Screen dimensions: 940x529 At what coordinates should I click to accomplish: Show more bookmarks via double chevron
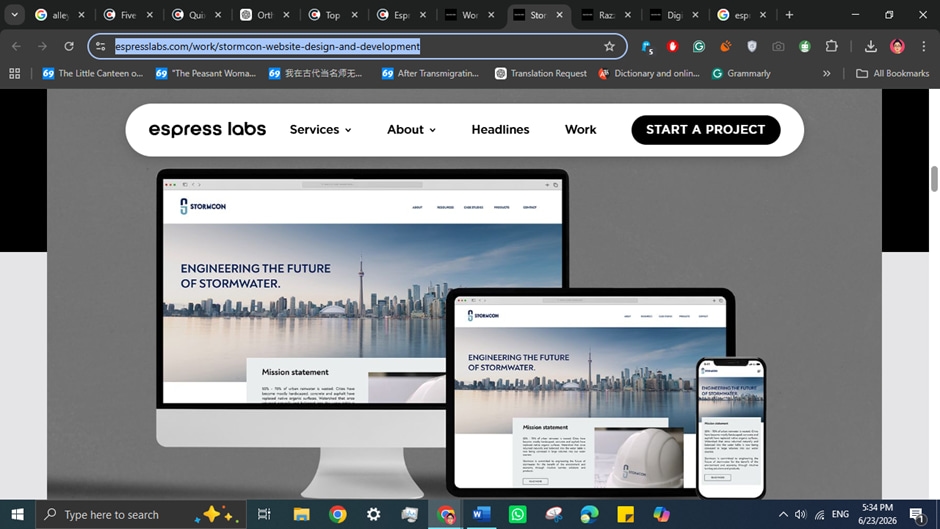(x=827, y=73)
